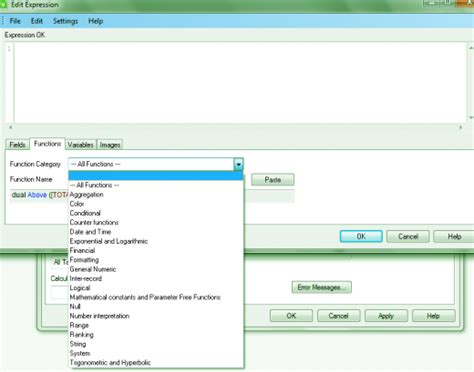Click inside the expression editor text area
Viewport: 474px width, 372px height.
(x=240, y=83)
